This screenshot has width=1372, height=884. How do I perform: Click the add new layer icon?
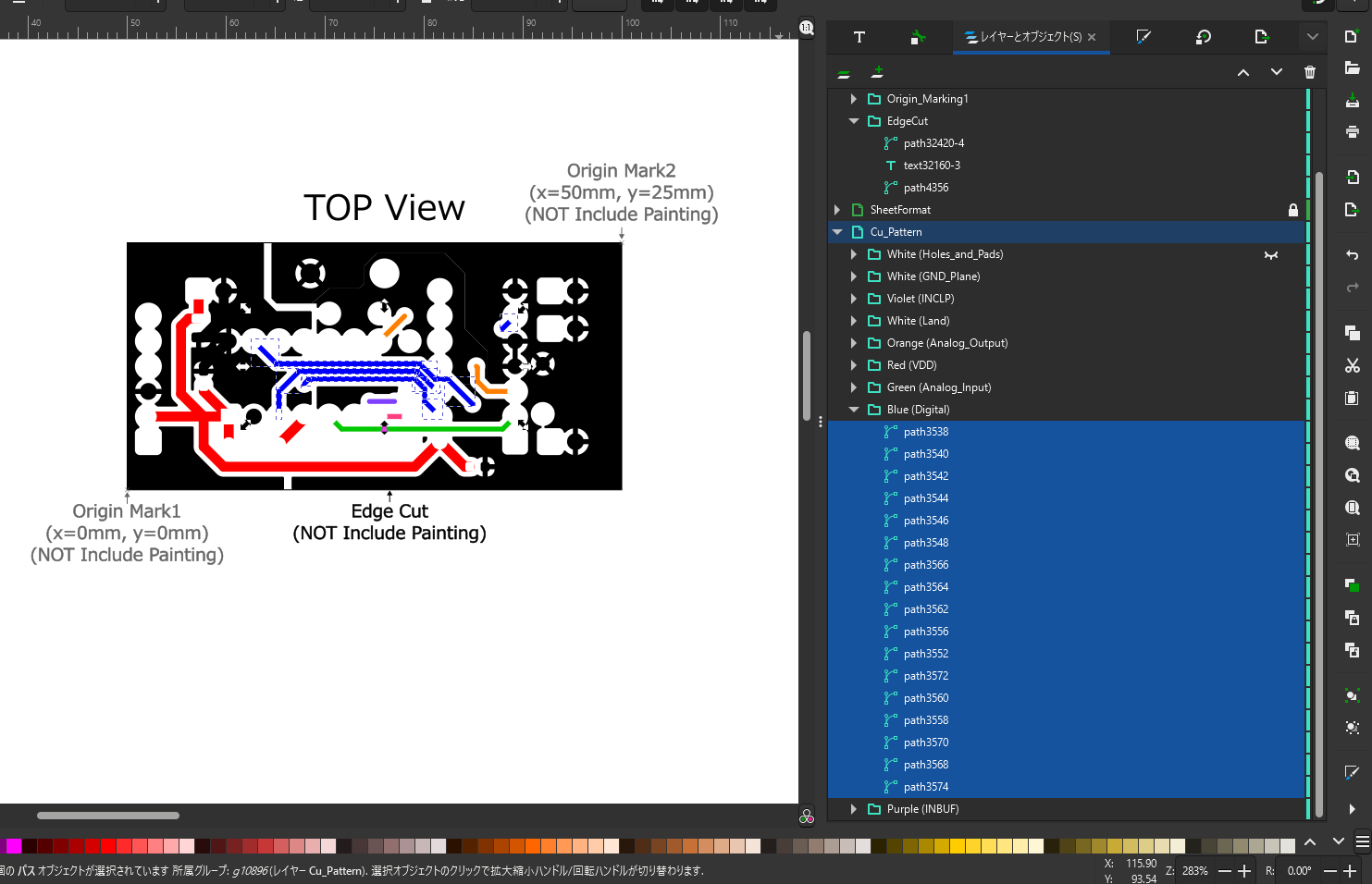(x=877, y=72)
